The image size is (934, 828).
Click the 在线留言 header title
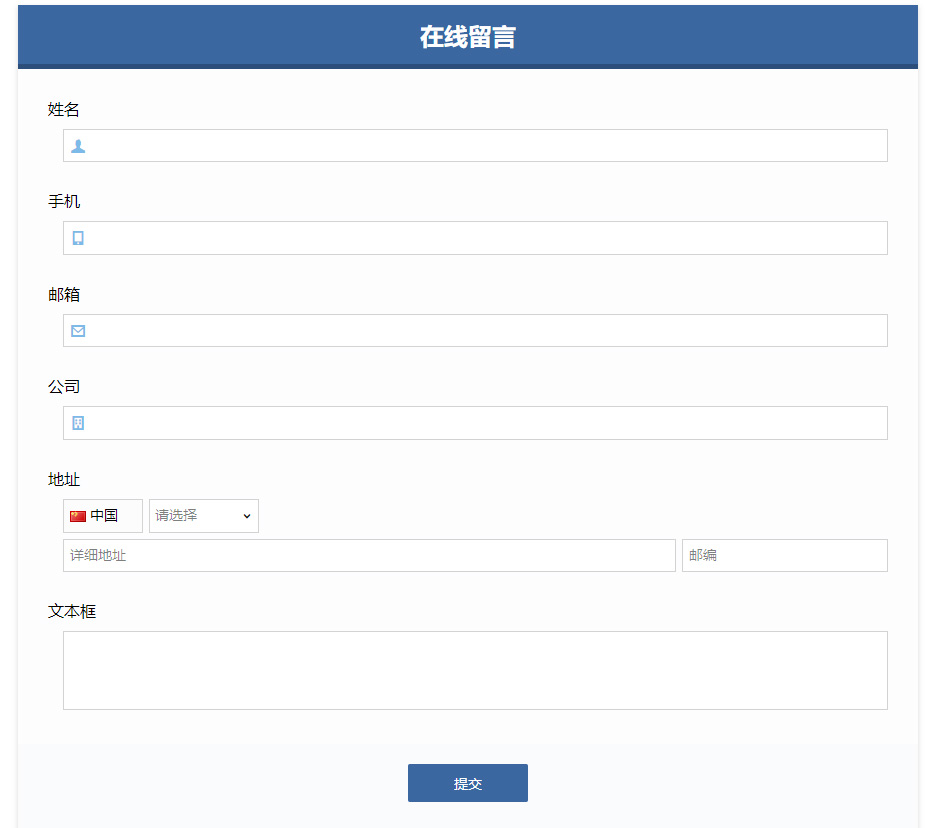pos(467,37)
